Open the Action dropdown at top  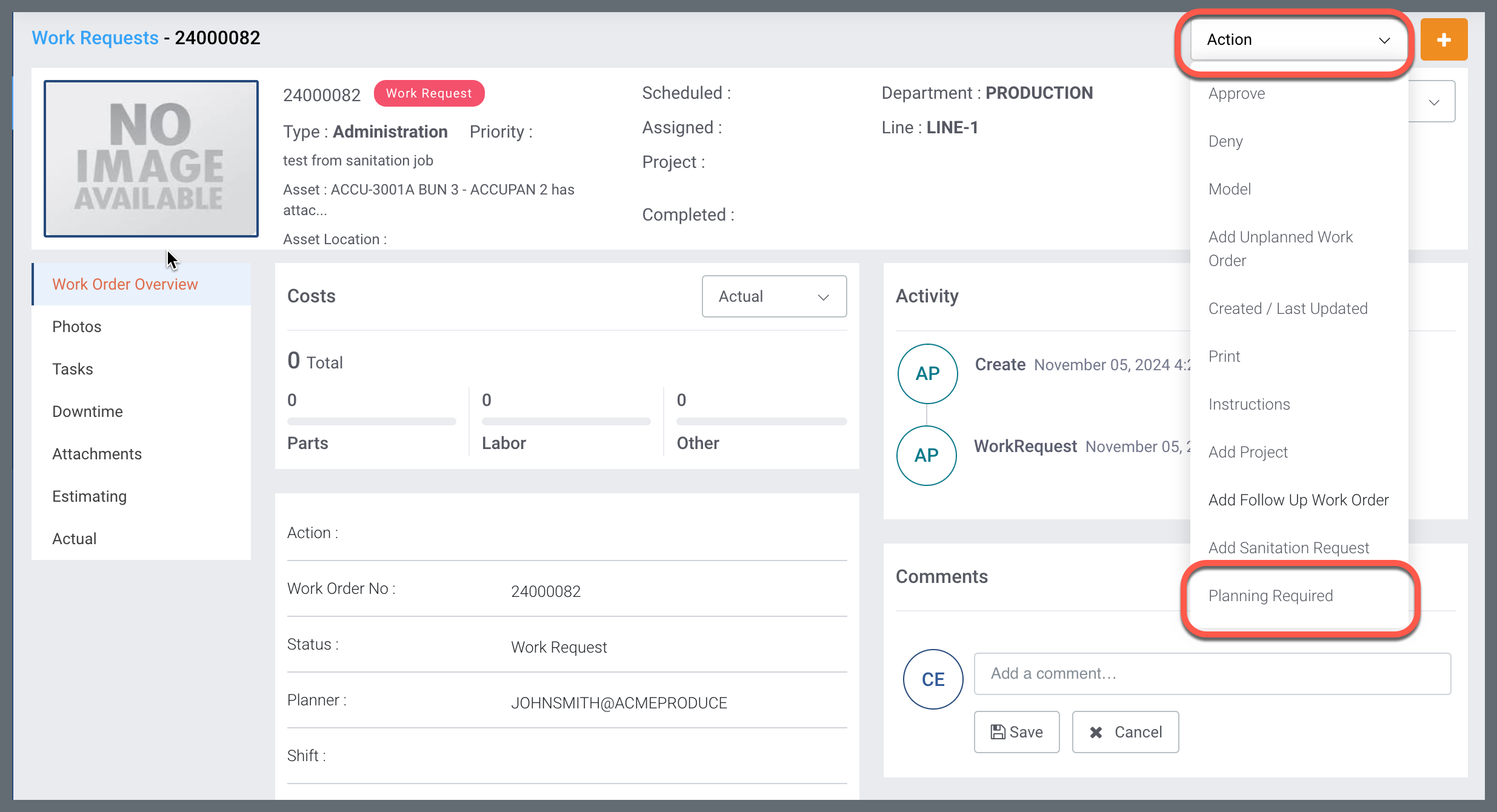pyautogui.click(x=1298, y=40)
